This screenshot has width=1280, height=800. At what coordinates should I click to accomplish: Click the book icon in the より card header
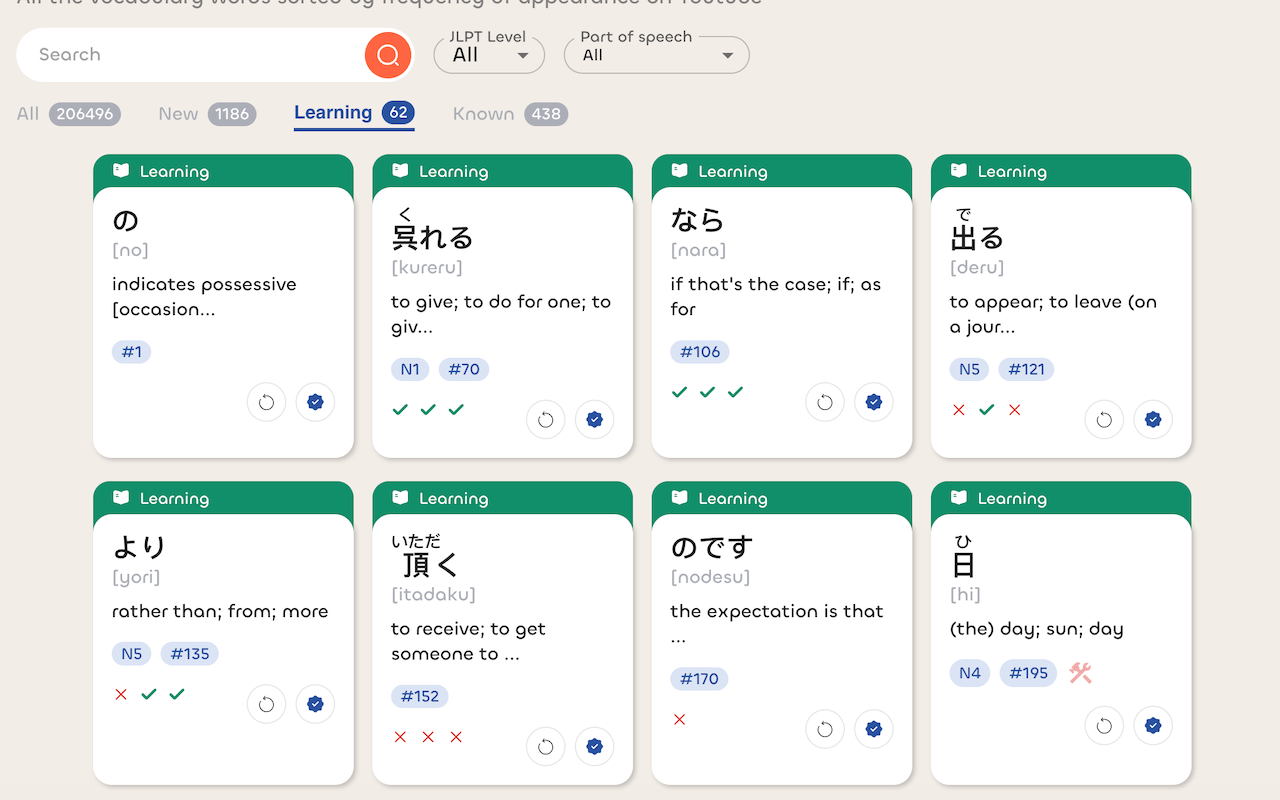click(121, 497)
